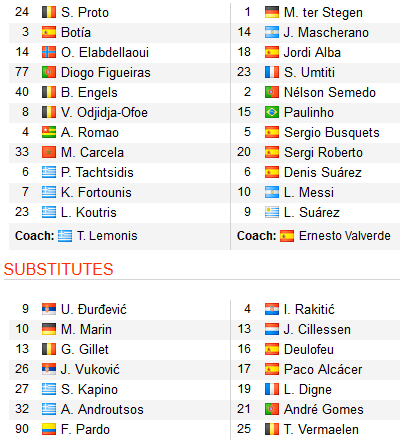Click the Colombian flag beside F. Pardo
Screen dimensions: 403x444
click(x=49, y=429)
